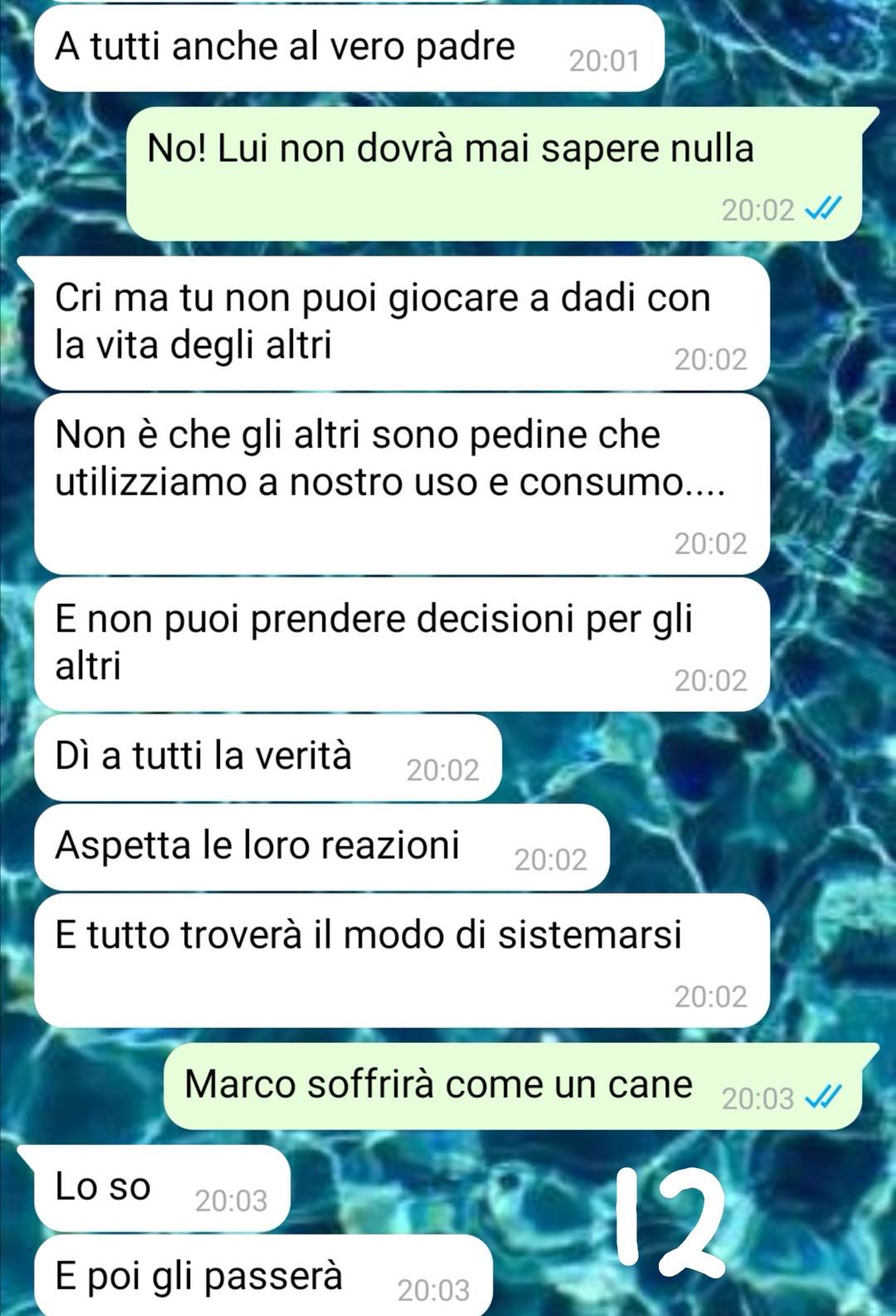Select the 'Non è che gli altri sono pedine' message

(402, 484)
